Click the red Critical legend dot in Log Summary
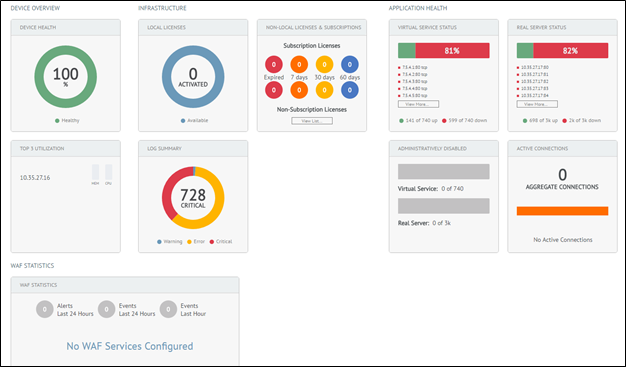This screenshot has width=626, height=367. (212, 242)
